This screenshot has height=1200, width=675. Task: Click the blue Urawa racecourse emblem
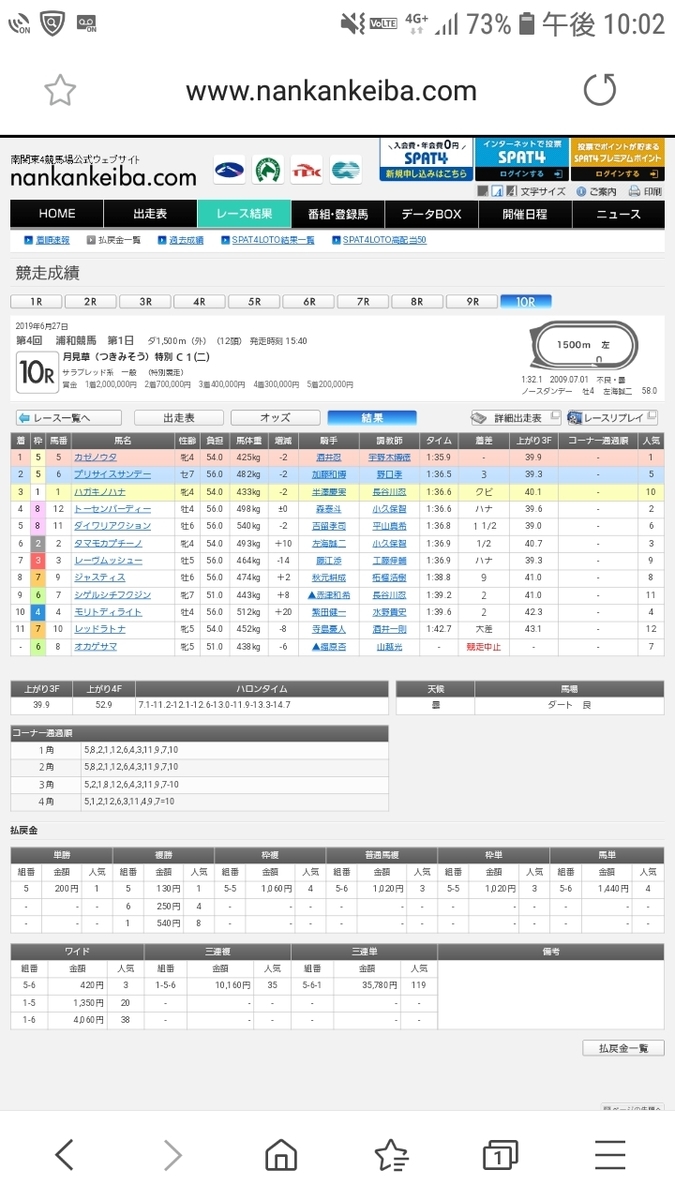(x=229, y=169)
